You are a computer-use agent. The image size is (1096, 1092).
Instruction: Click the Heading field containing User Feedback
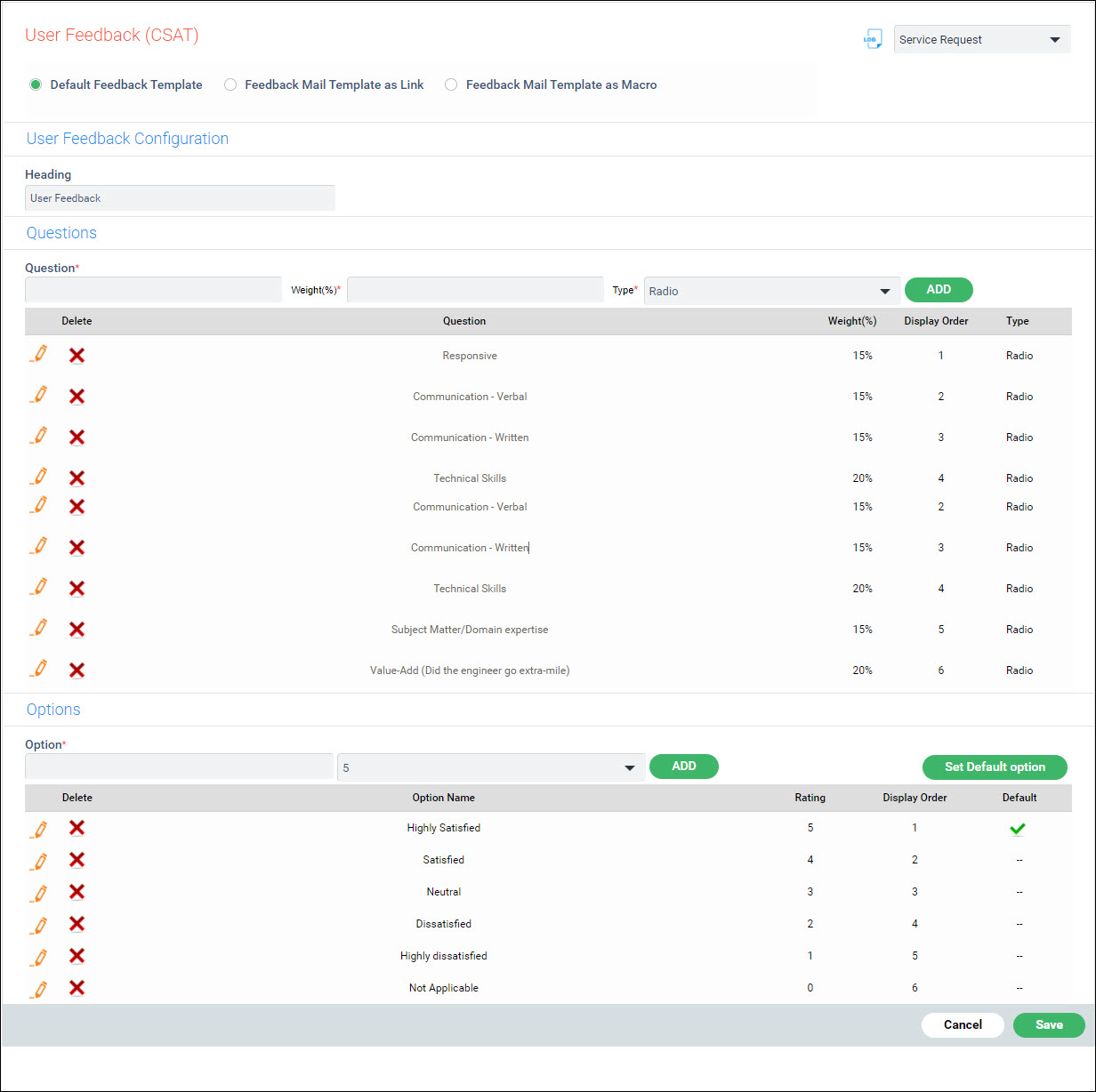click(180, 198)
